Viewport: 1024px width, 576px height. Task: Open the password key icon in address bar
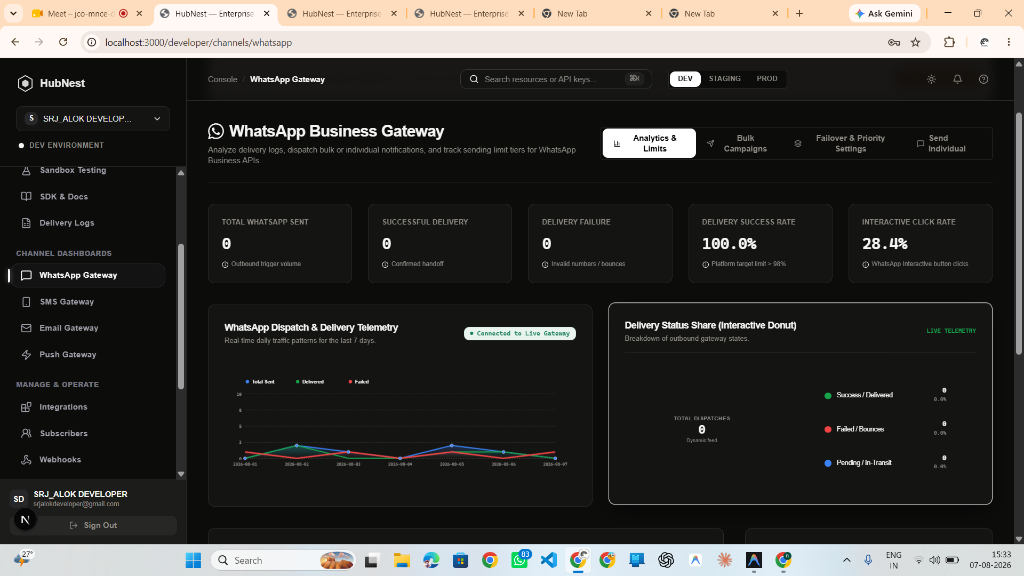coord(894,42)
